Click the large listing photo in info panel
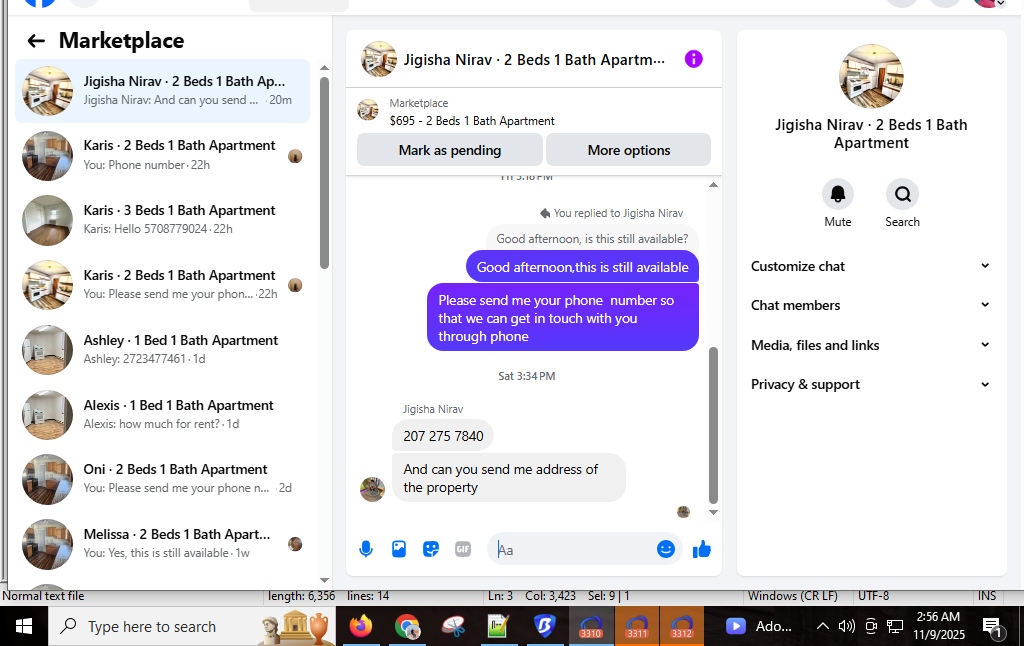The height and width of the screenshot is (646, 1024). (871, 76)
